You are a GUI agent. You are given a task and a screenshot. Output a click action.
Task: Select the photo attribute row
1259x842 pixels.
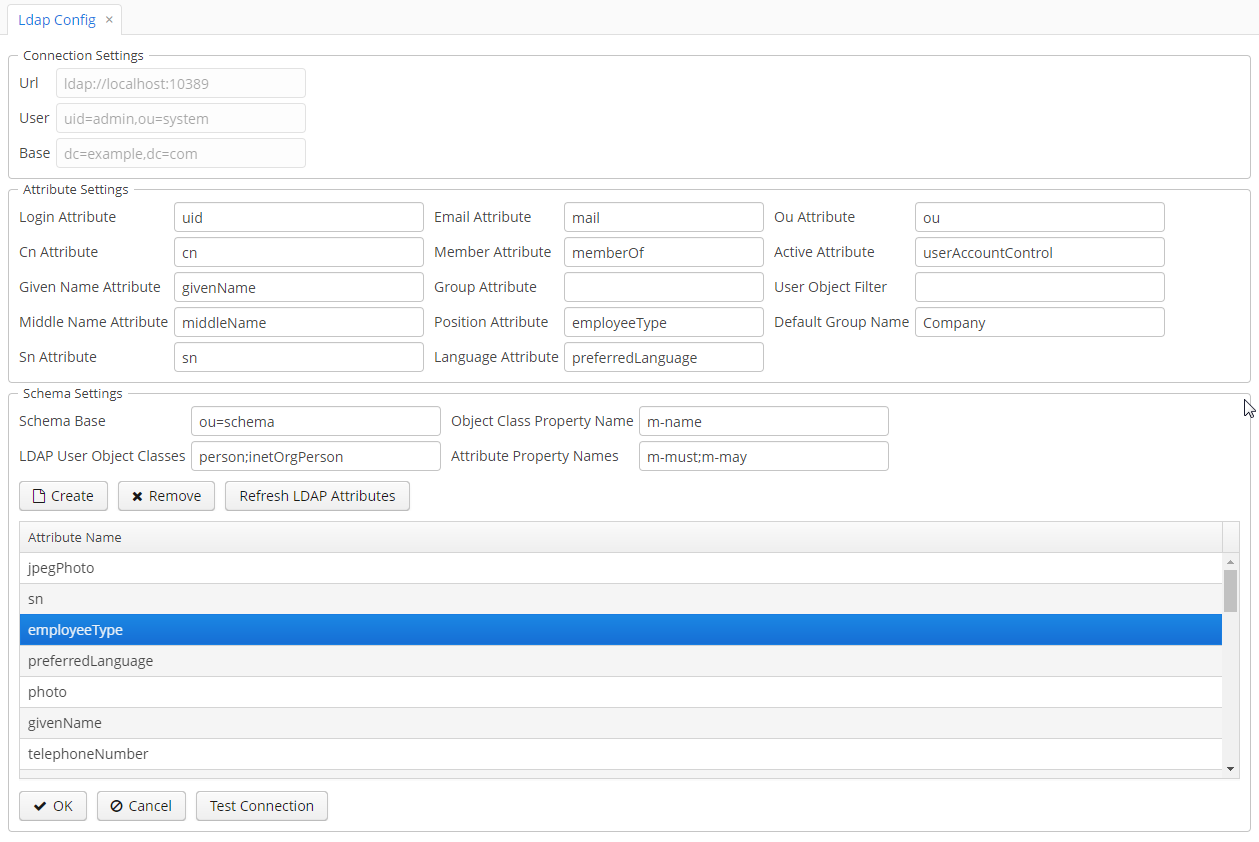point(621,692)
